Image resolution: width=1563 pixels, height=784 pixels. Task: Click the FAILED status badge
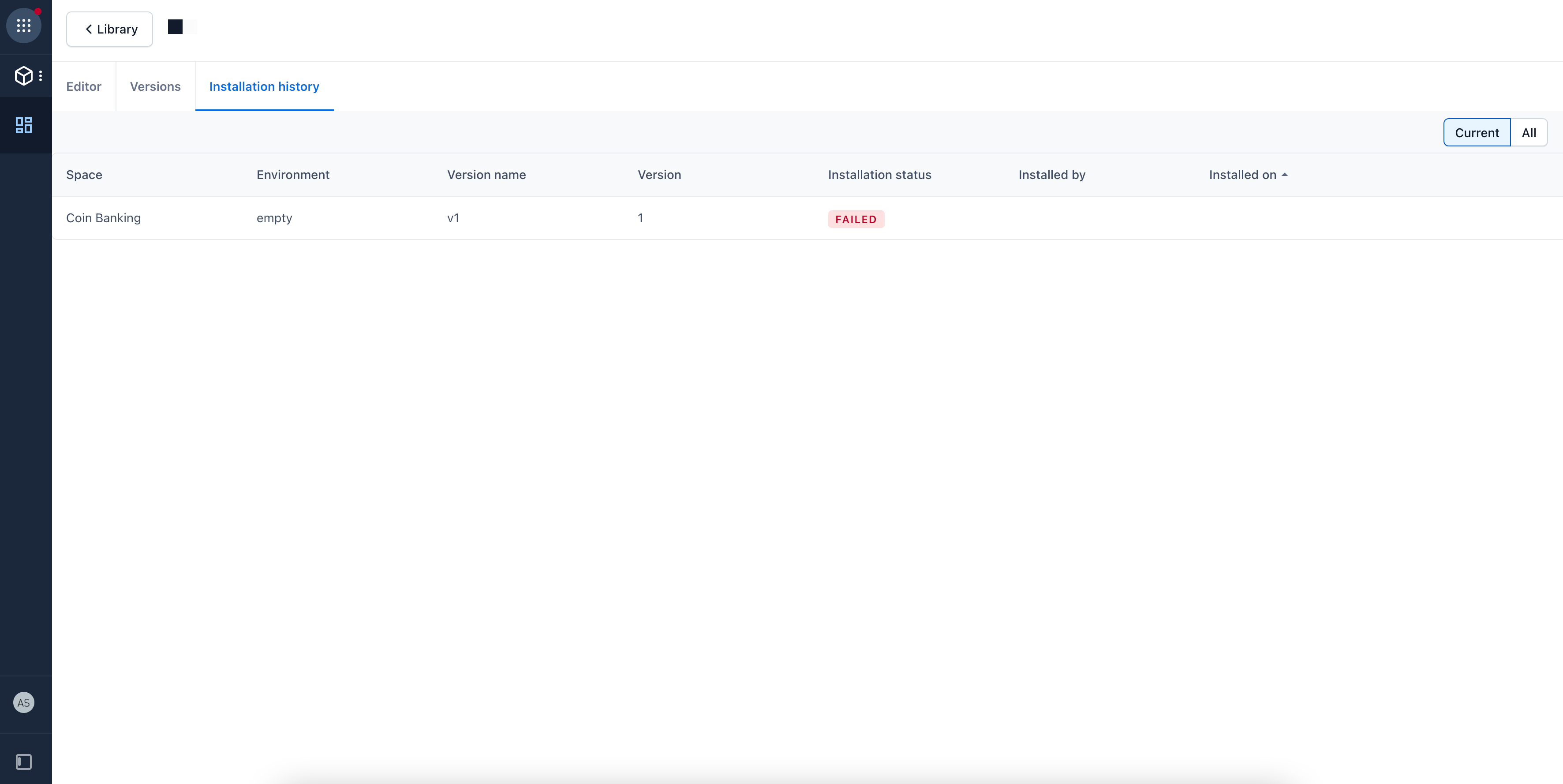[x=856, y=219]
